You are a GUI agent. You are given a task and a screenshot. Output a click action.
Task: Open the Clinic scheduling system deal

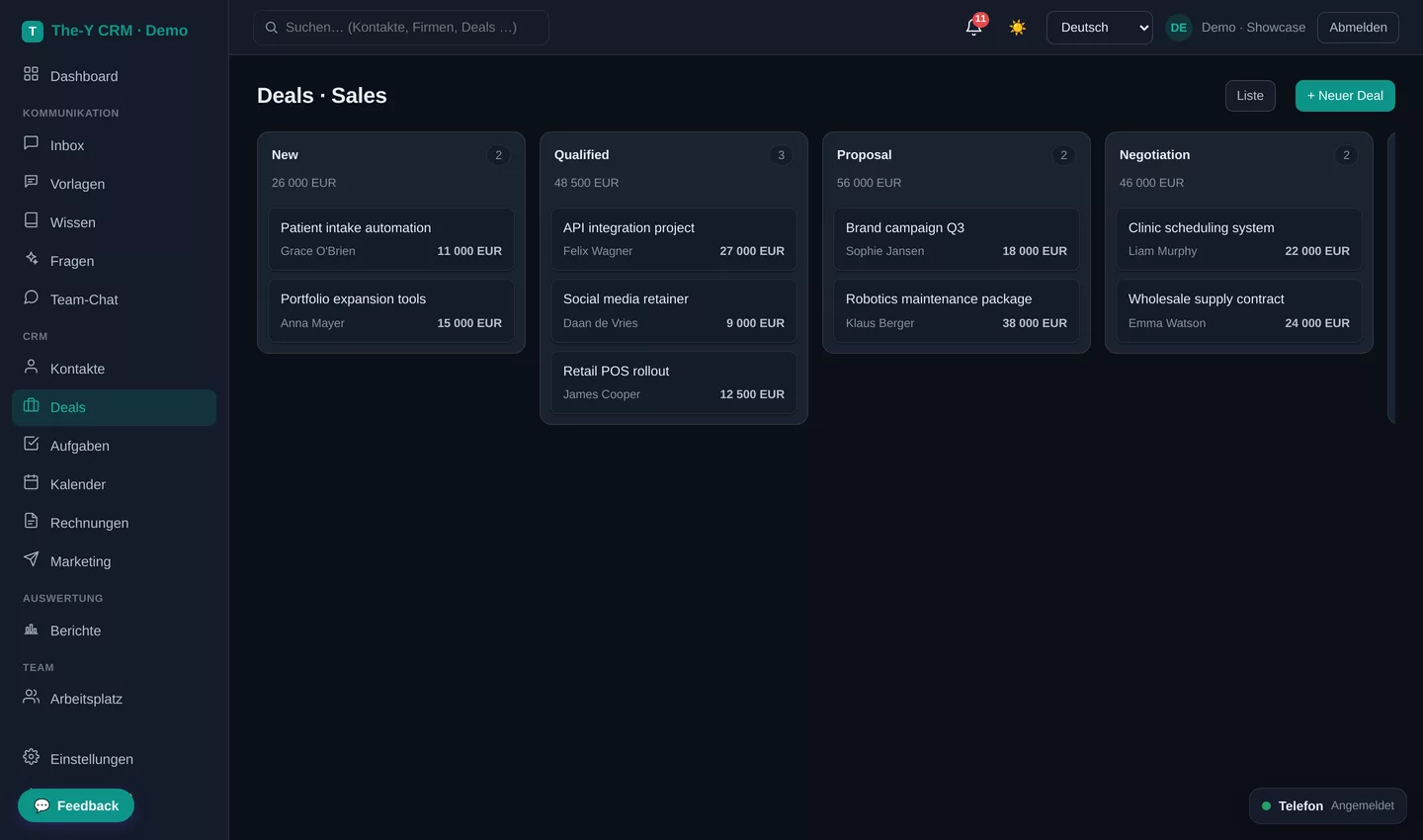[x=1239, y=239]
